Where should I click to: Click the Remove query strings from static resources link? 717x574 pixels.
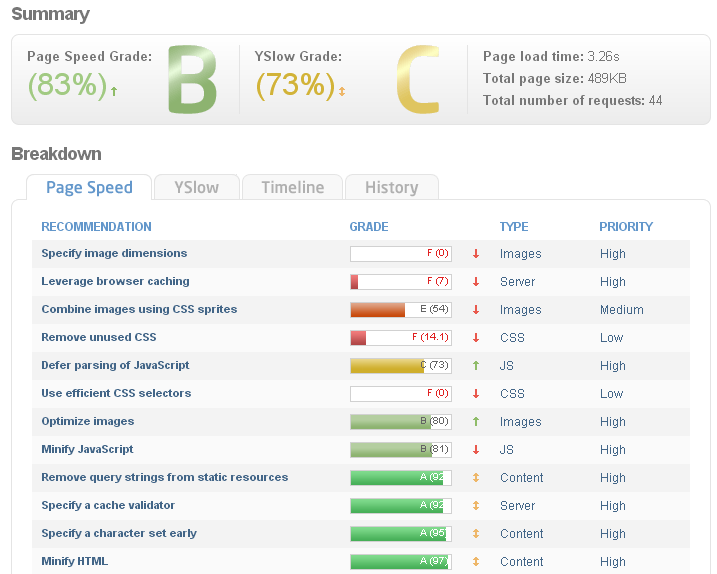164,478
